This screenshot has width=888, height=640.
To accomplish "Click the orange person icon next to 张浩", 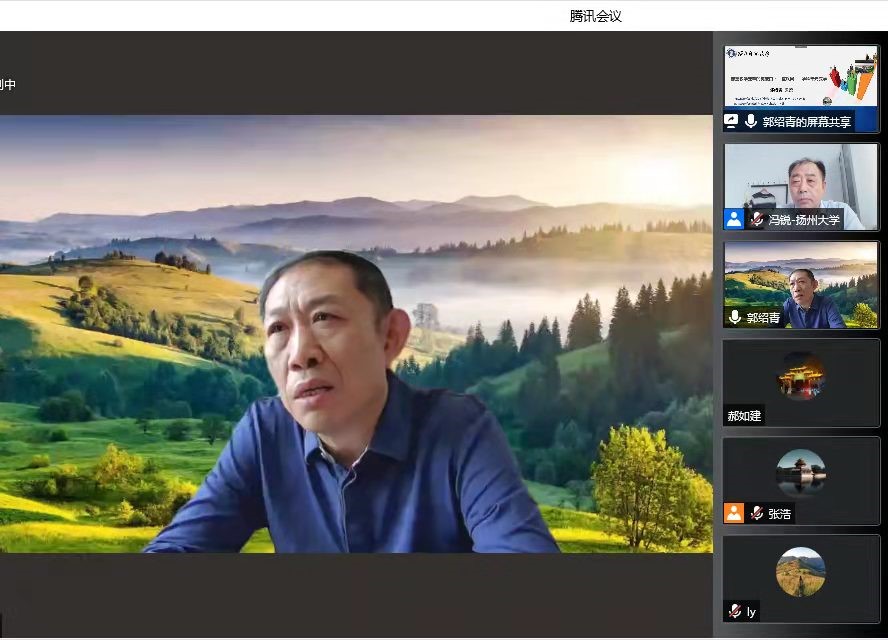I will coord(734,513).
